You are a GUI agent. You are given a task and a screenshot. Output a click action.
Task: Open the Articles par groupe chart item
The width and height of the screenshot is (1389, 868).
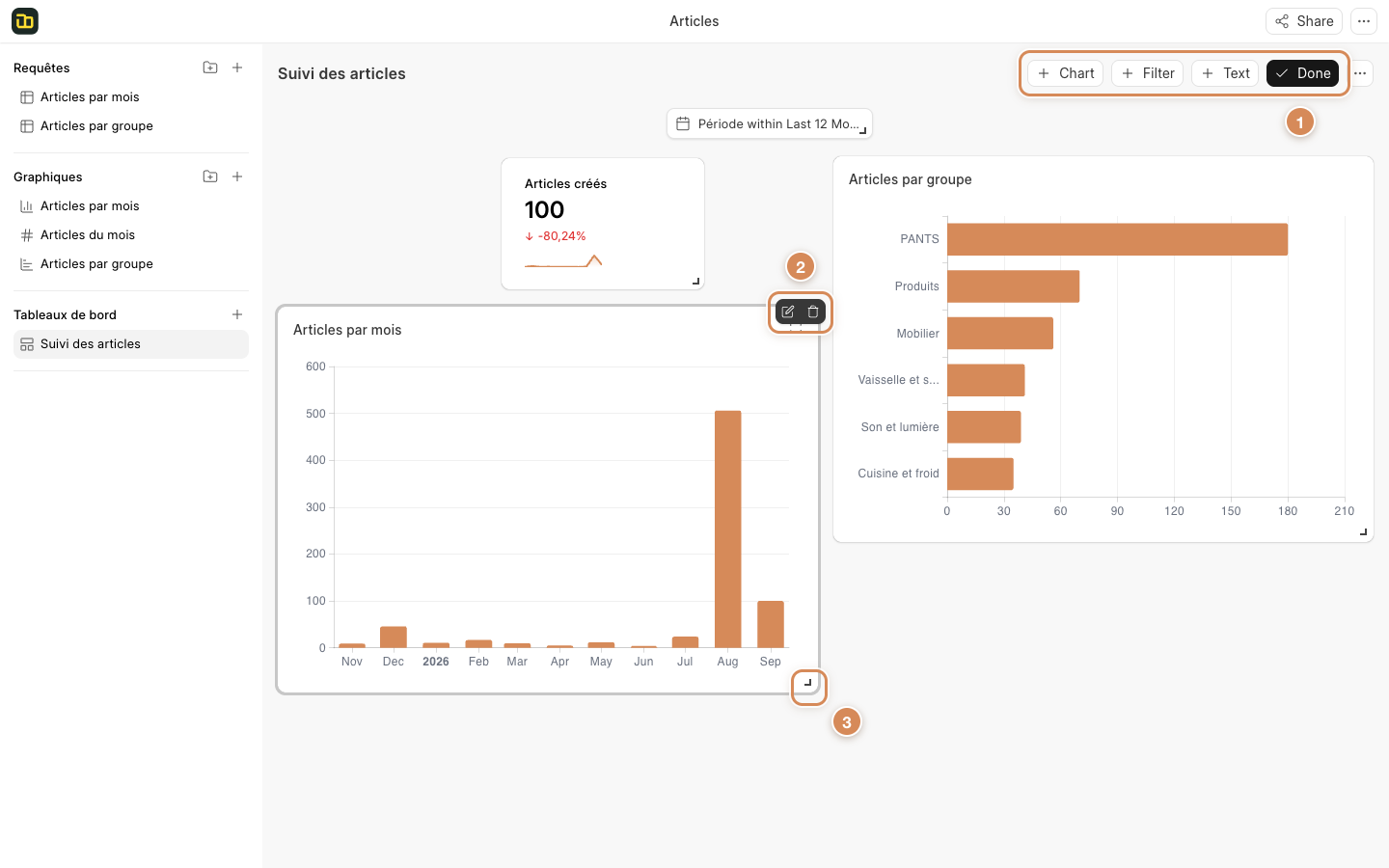[131, 264]
